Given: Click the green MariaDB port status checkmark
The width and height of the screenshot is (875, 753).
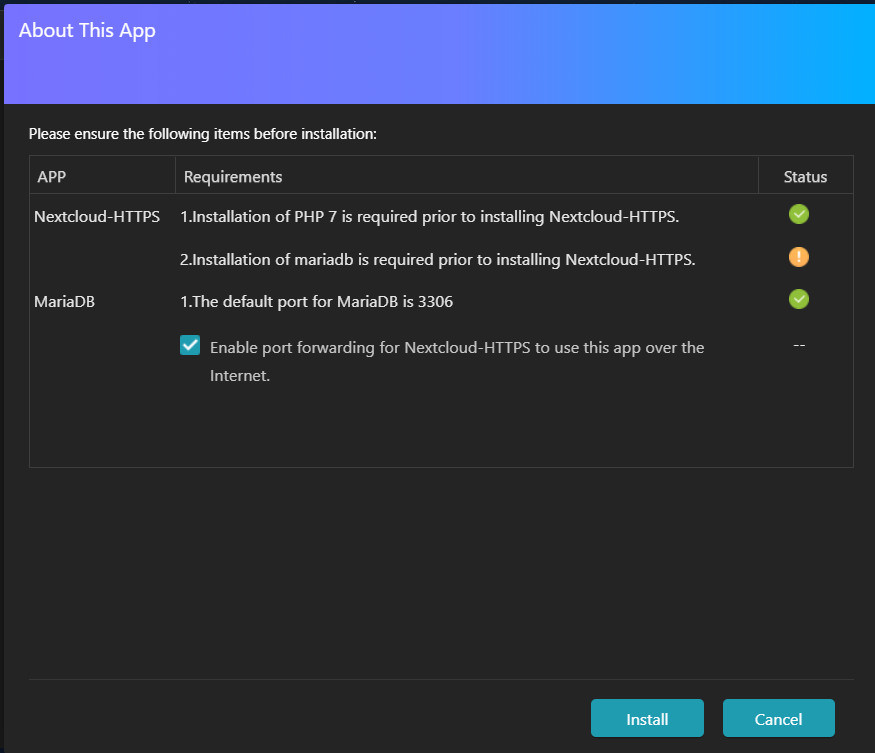Looking at the screenshot, I should pyautogui.click(x=799, y=300).
